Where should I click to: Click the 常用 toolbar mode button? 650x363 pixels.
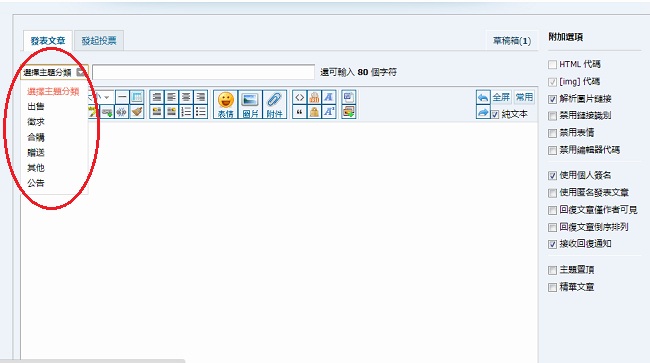(524, 97)
